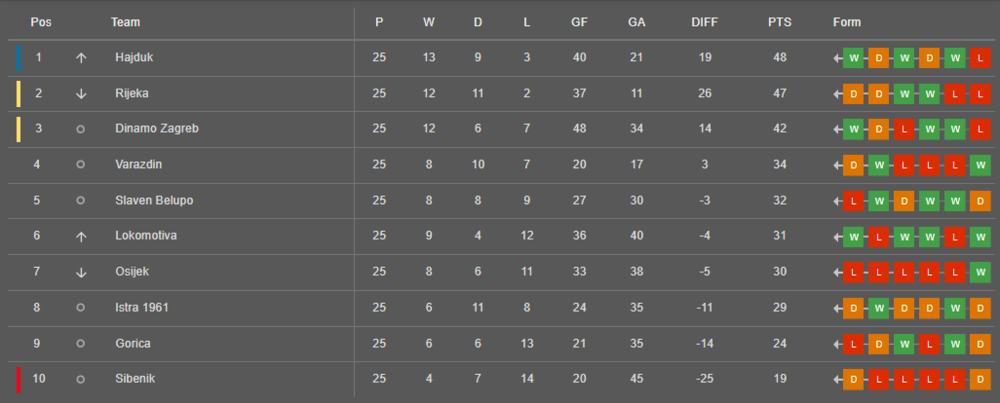Click the Team column header
1000x403 pixels.
(125, 22)
